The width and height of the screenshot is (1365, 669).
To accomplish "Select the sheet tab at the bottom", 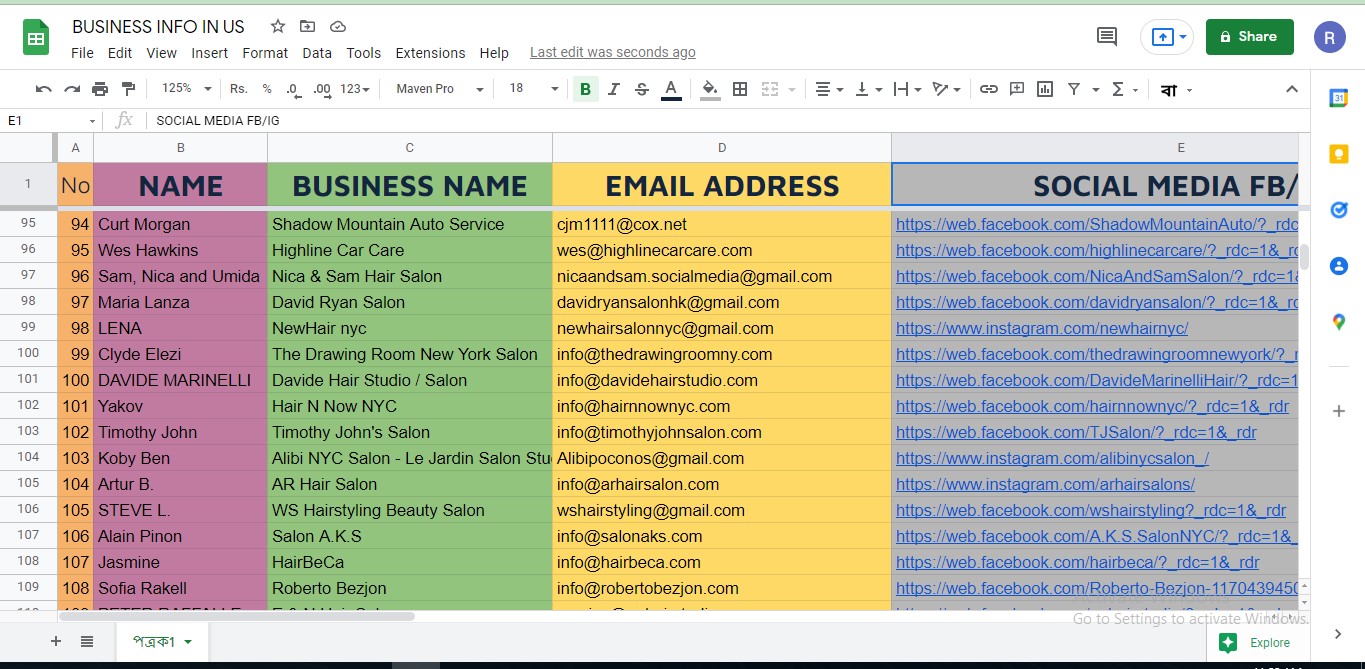I will [x=155, y=641].
